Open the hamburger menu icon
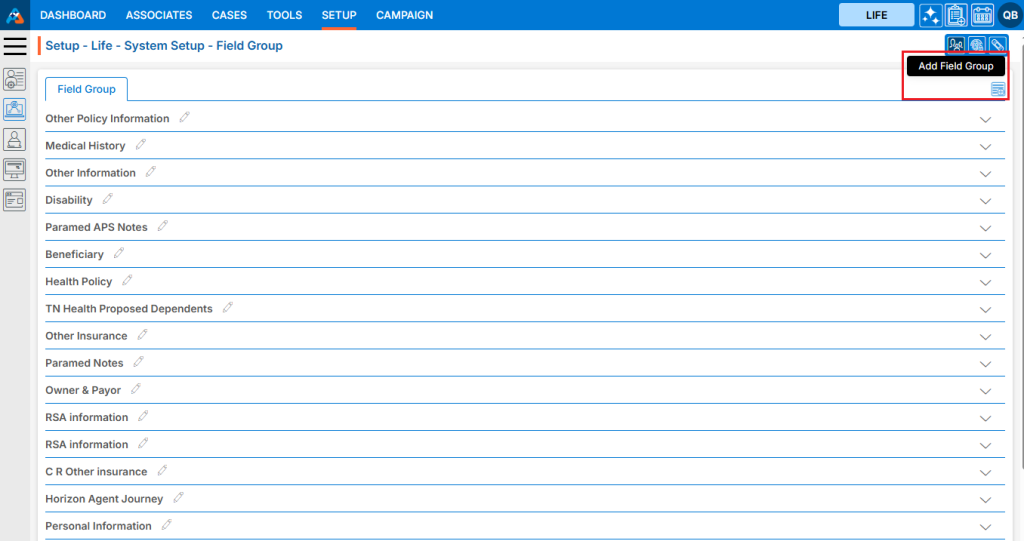Image resolution: width=1024 pixels, height=541 pixels. (x=15, y=46)
